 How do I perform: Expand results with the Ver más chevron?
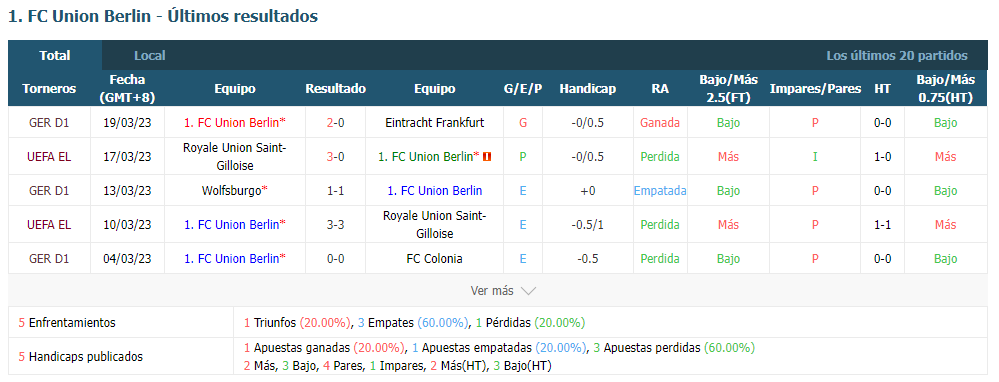(x=528, y=291)
